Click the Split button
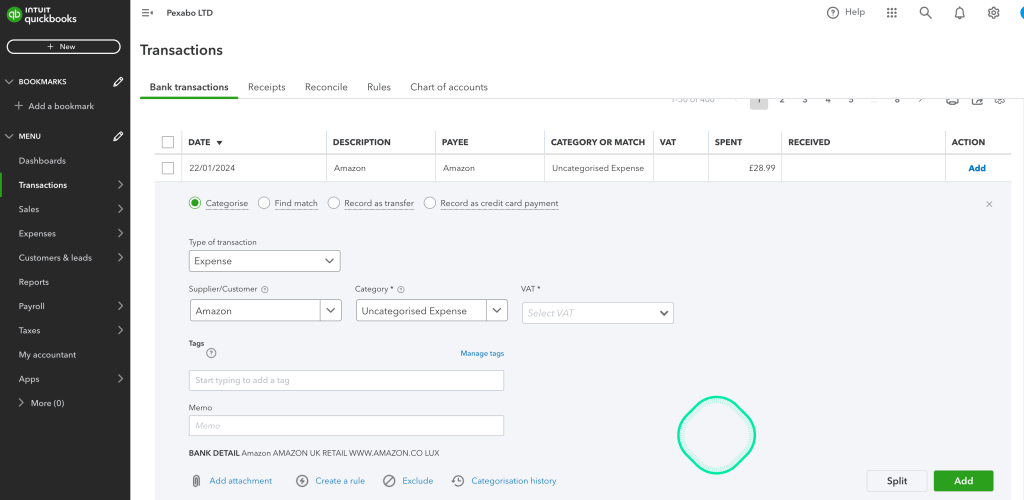The image size is (1024, 500). [897, 481]
